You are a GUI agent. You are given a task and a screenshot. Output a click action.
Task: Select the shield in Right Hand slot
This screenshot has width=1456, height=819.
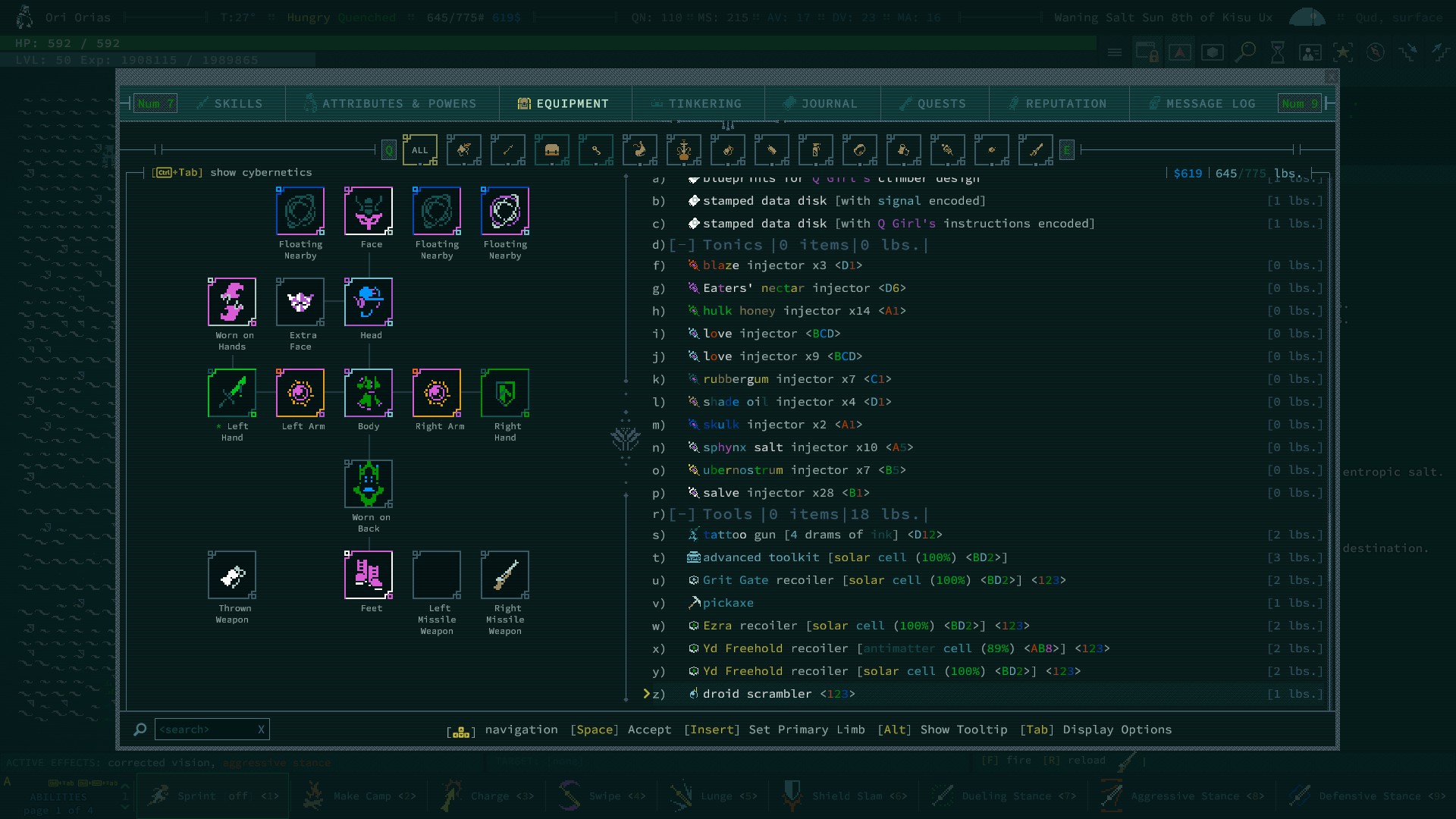[505, 393]
